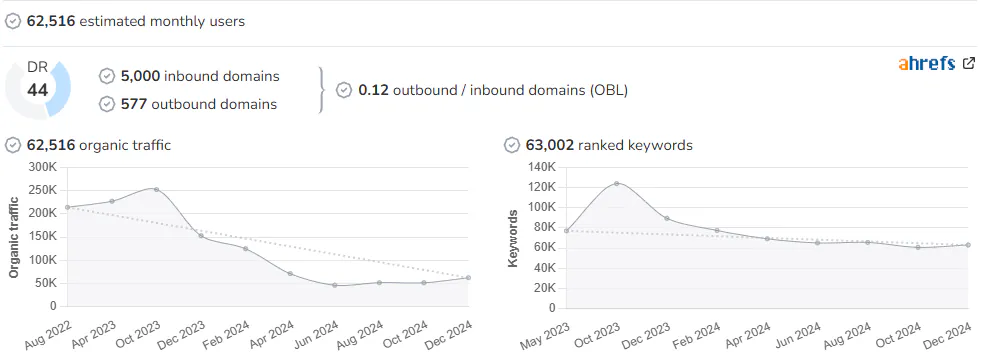This screenshot has width=982, height=361.
Task: Click external link icon beside ahrefs
Action: (969, 63)
